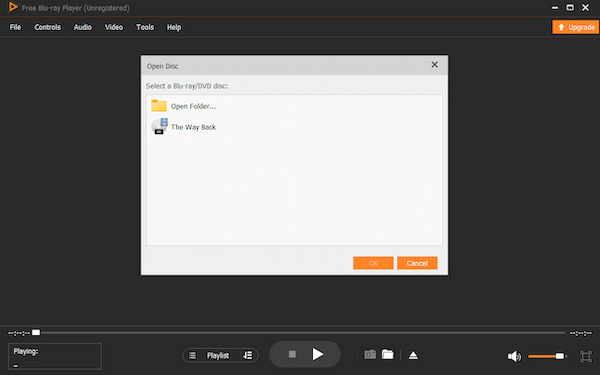Click the playback progress slider handle
The height and width of the screenshot is (375, 600).
[x=36, y=333]
